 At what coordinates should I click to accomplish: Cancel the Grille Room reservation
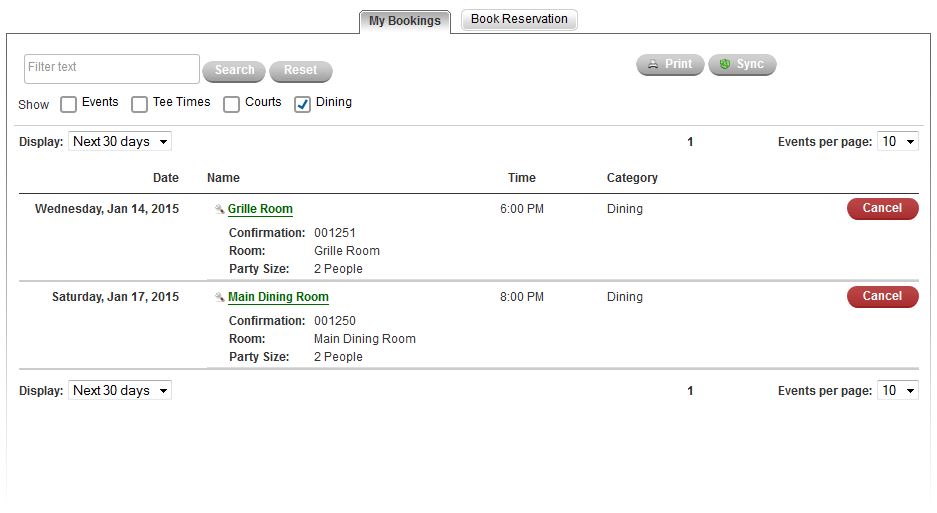(x=882, y=209)
